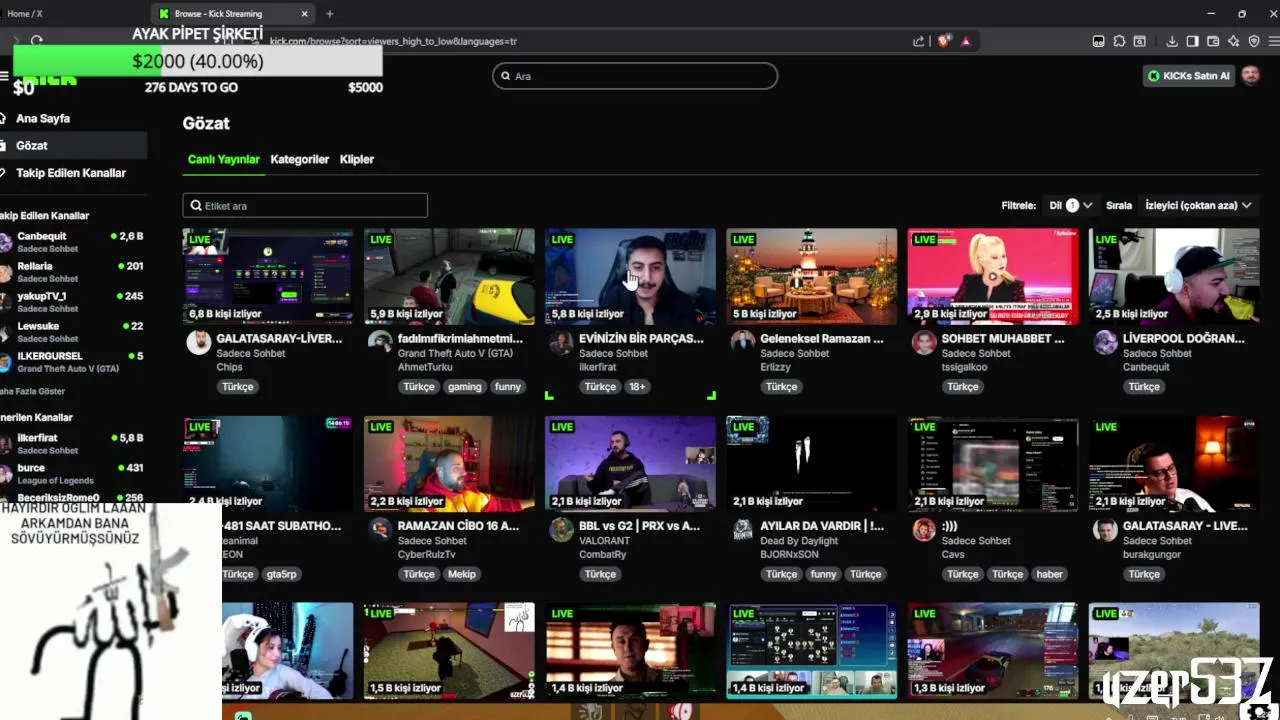Open Canbequit in followed channels sidebar
Viewport: 1280px width, 720px height.
(72, 243)
